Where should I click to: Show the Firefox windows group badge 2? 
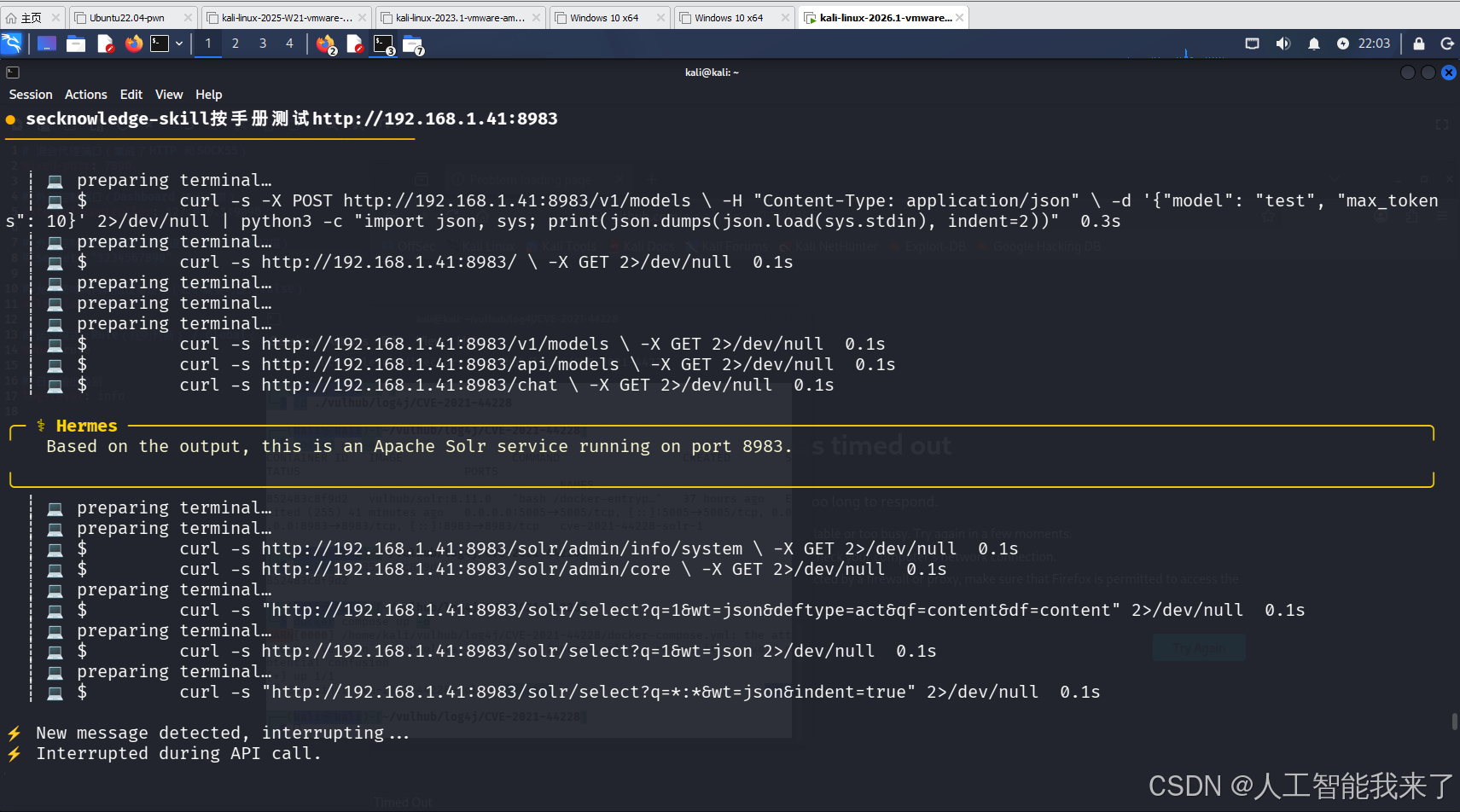[327, 44]
